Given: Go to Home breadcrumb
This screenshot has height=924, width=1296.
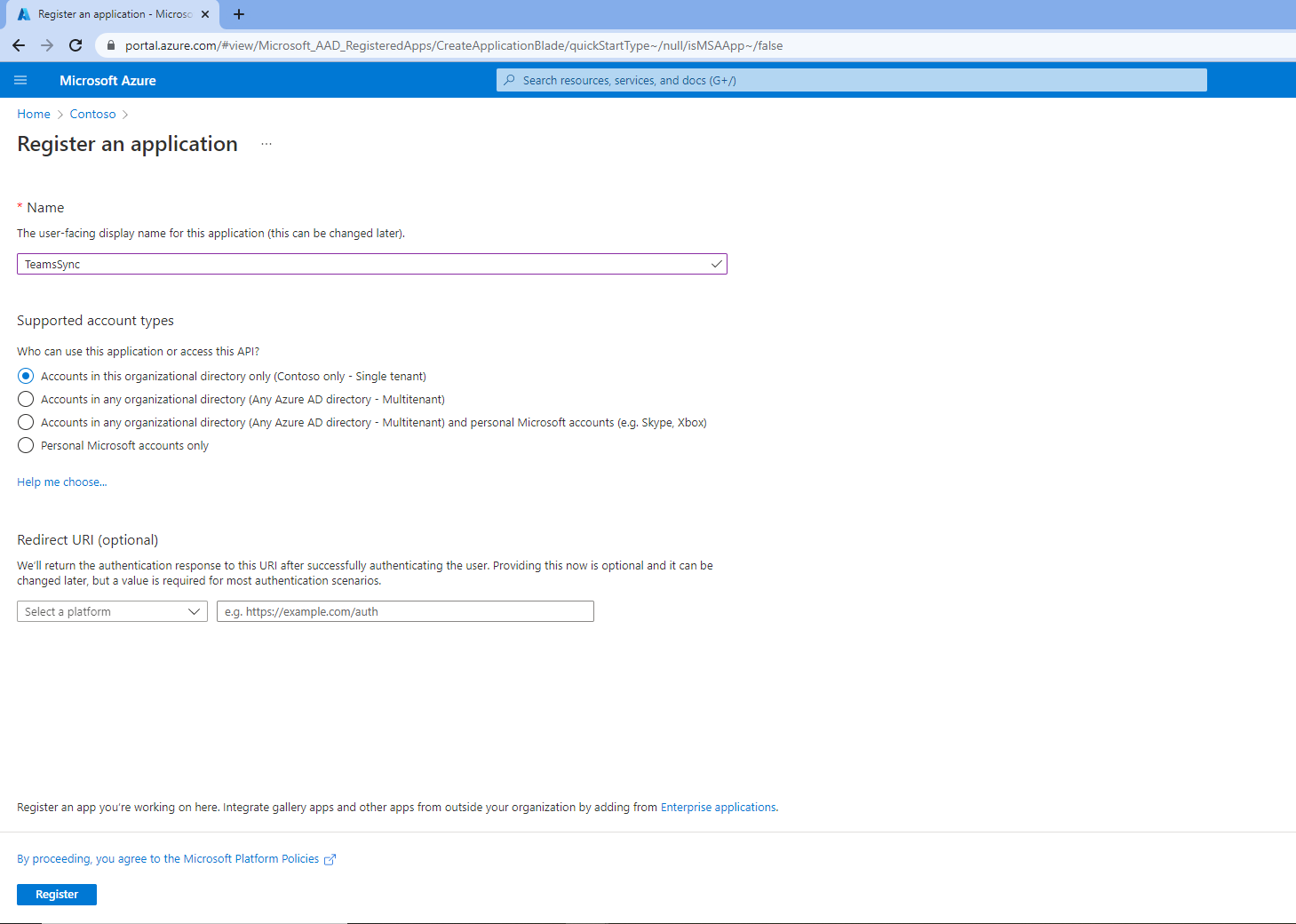Looking at the screenshot, I should [x=34, y=114].
